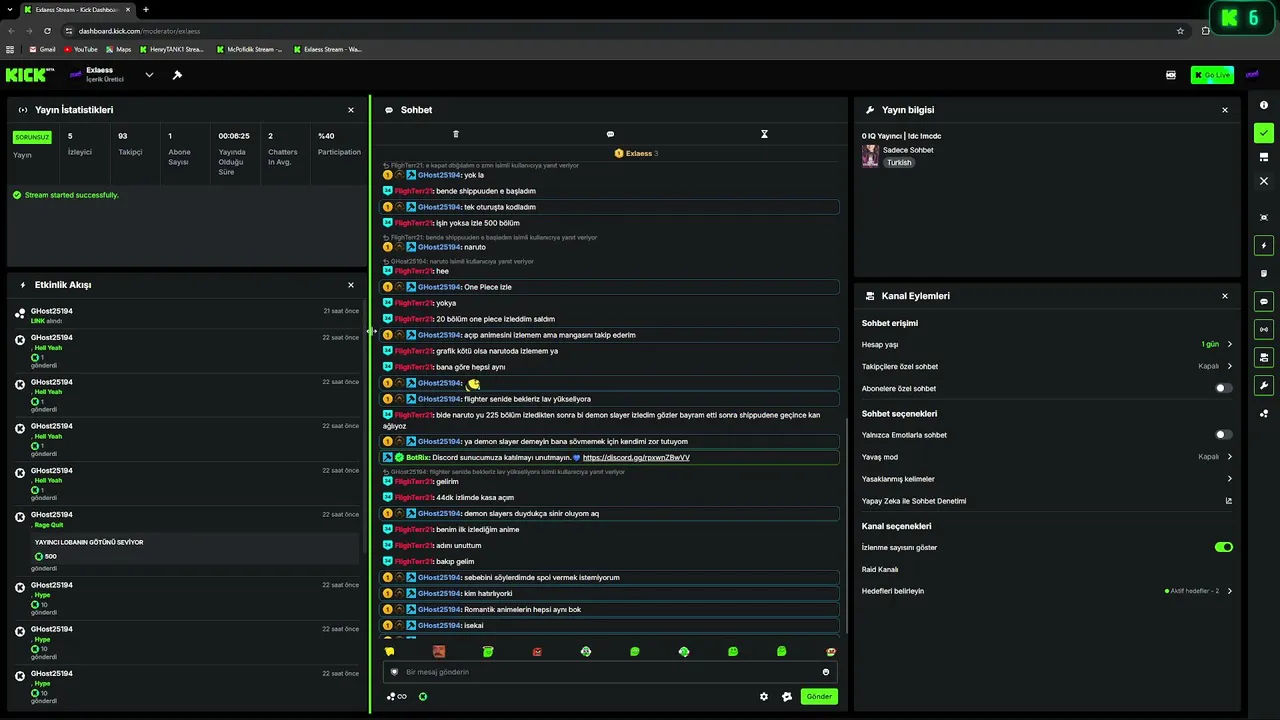Screen dimensions: 1280x720
Task: Toggle Yalnızca Emotlarla sohbet switch
Action: 1224,435
